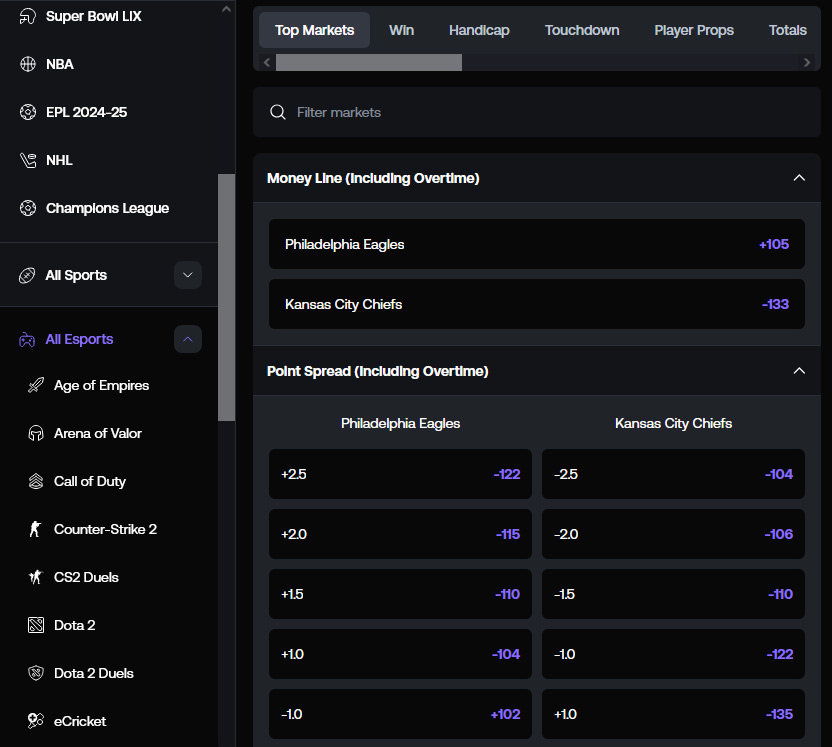Screen dimensions: 832x747
Task: Choose Chiefs +1.0 spread at -135
Action: click(x=673, y=714)
